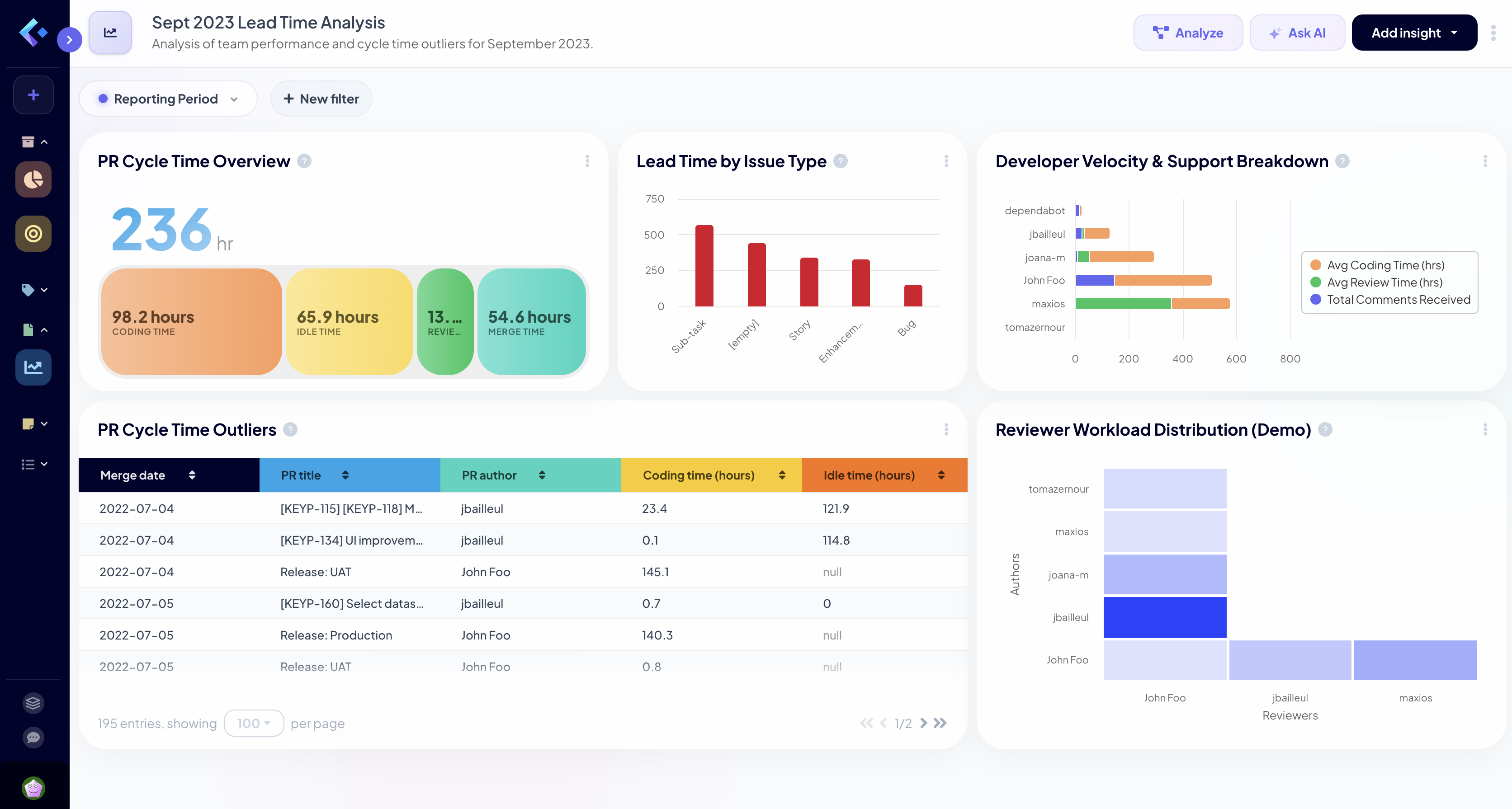Click the dashboard chart icon beside title

coord(110,33)
